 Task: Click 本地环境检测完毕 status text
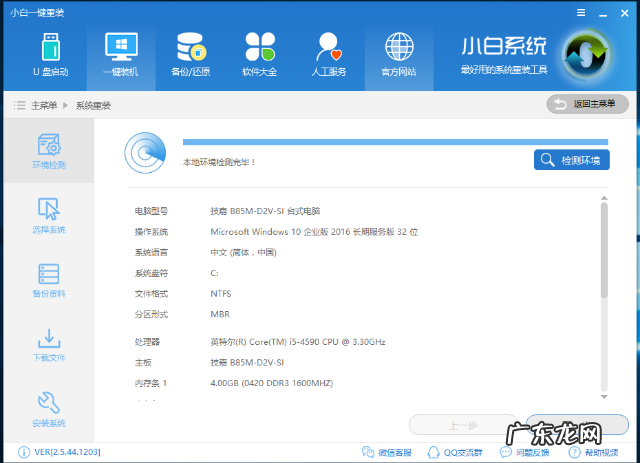coord(219,162)
